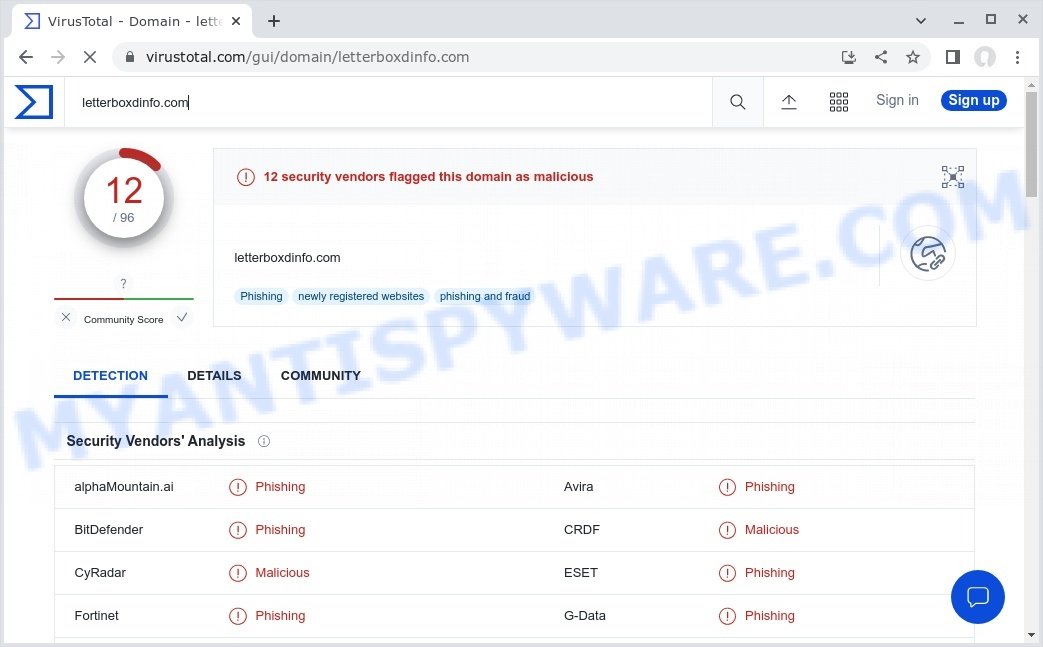This screenshot has width=1043, height=647.
Task: Click the Phishing result for Avira
Action: [x=769, y=487]
